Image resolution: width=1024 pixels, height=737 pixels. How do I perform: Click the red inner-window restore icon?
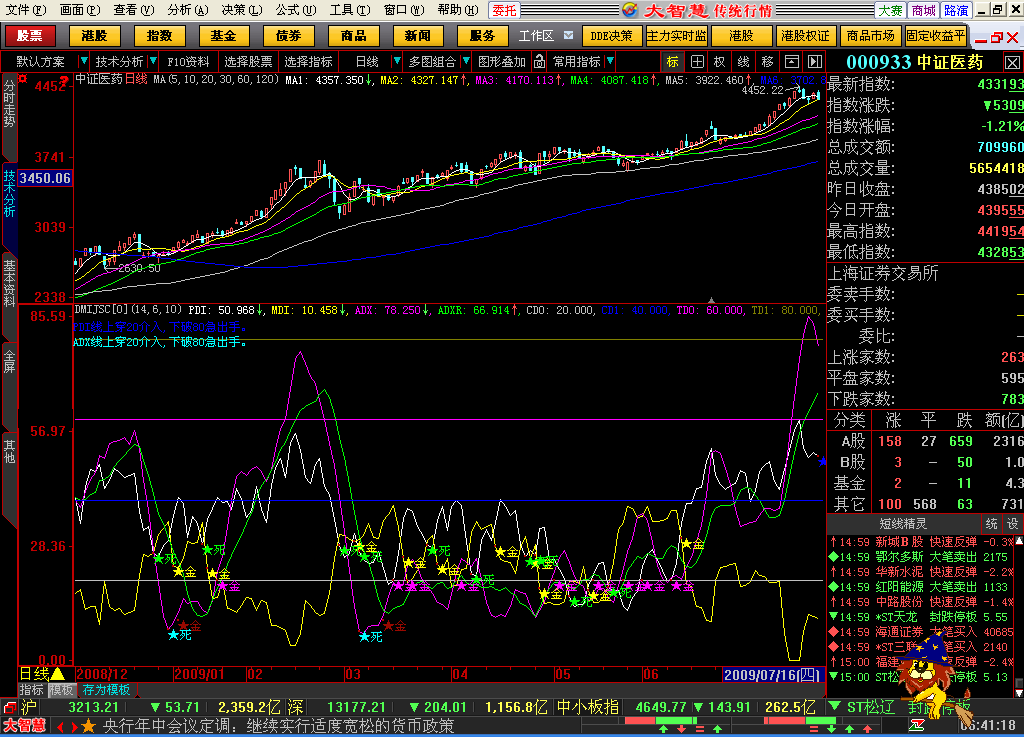click(996, 38)
